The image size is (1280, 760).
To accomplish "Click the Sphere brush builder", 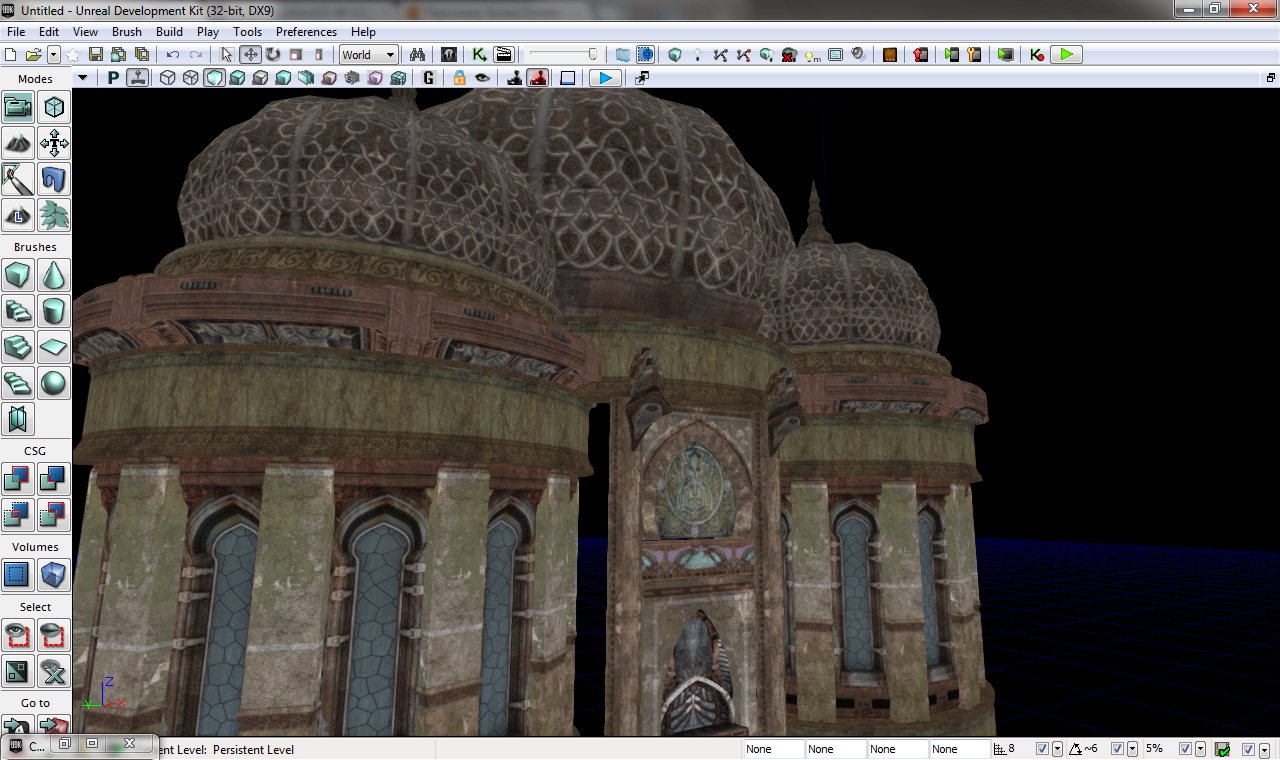I will (54, 383).
